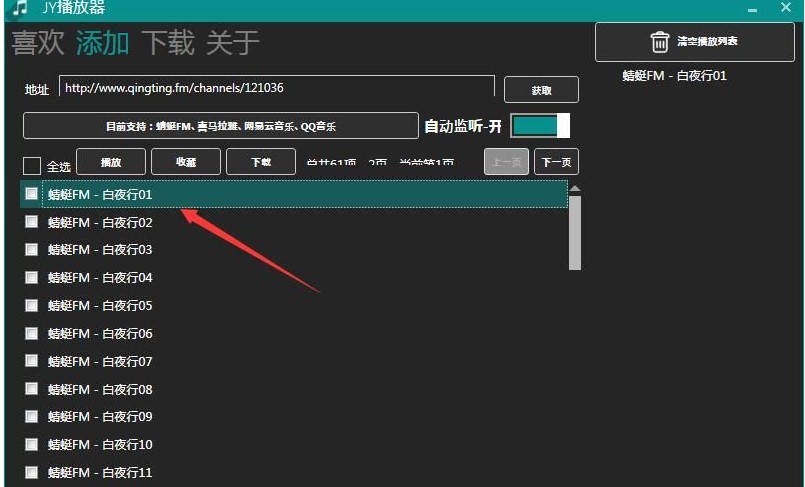Click the scrollbar up arrow

[575, 189]
